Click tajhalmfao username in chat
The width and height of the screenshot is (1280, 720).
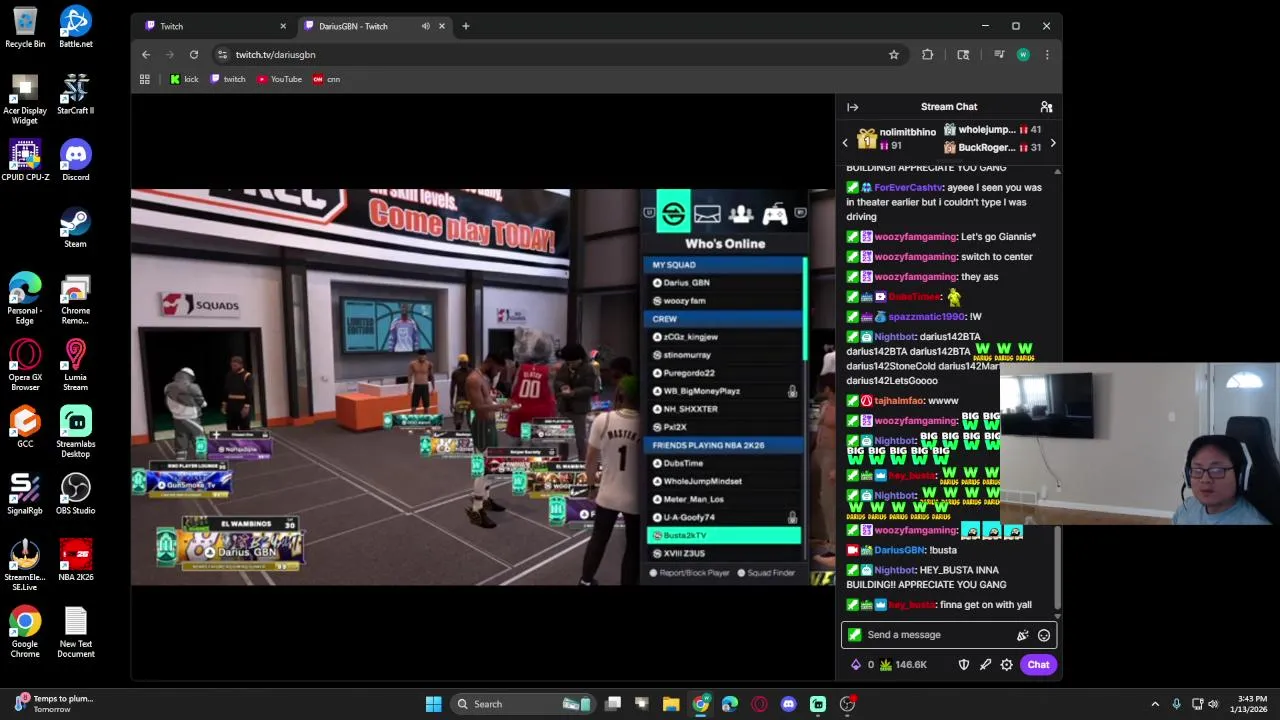[x=899, y=401]
